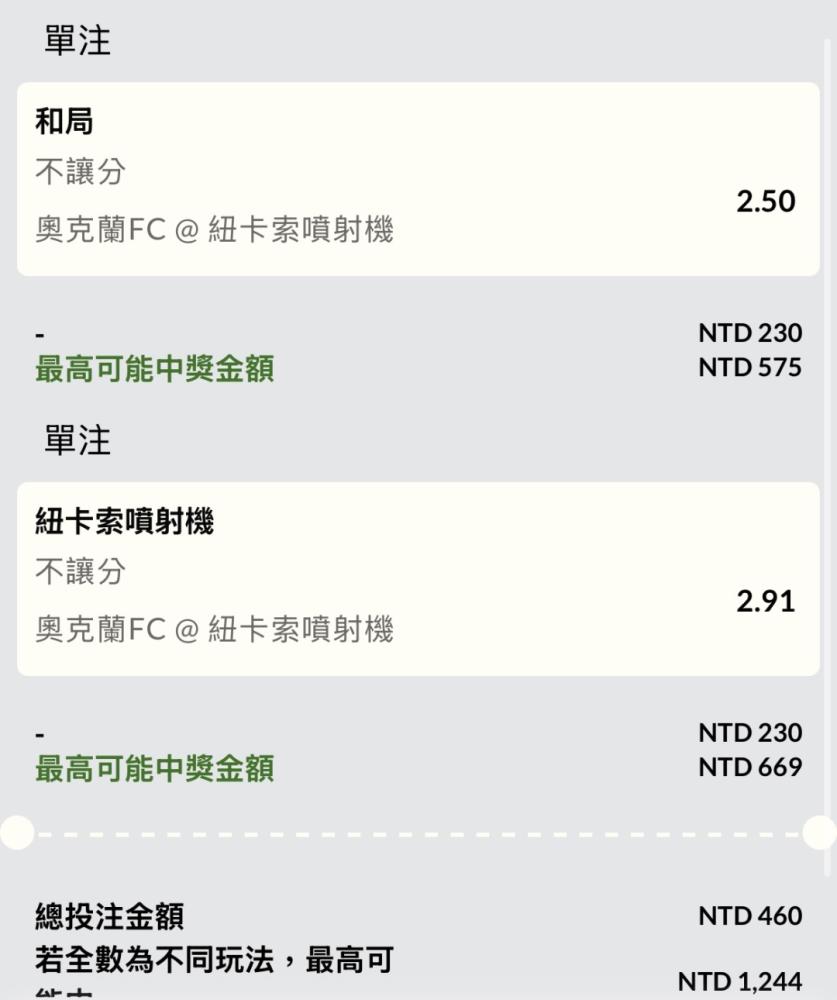Select the 和局 draw bet card
The height and width of the screenshot is (1000, 837).
pyautogui.click(x=418, y=179)
